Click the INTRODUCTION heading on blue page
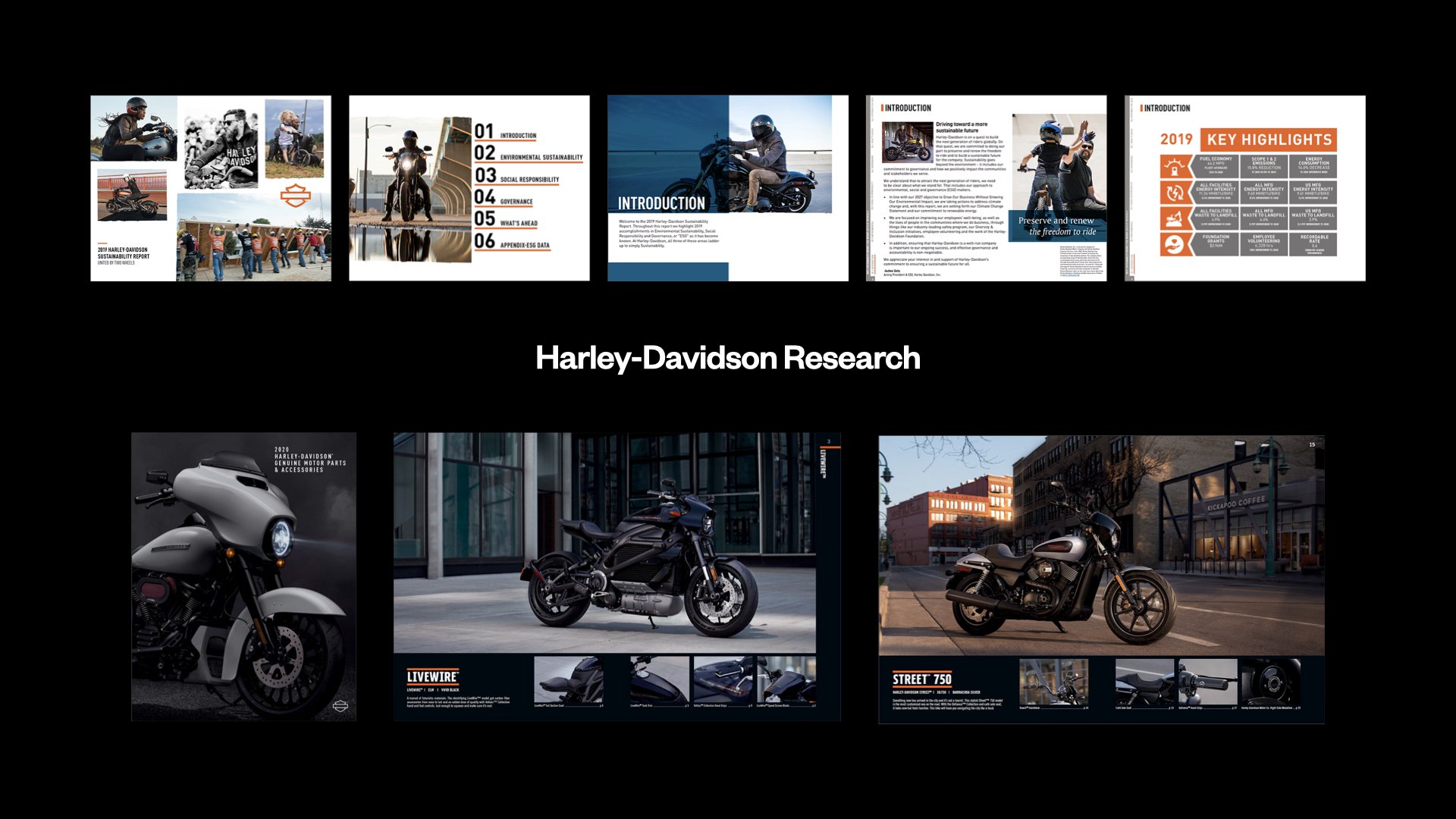 click(x=661, y=203)
